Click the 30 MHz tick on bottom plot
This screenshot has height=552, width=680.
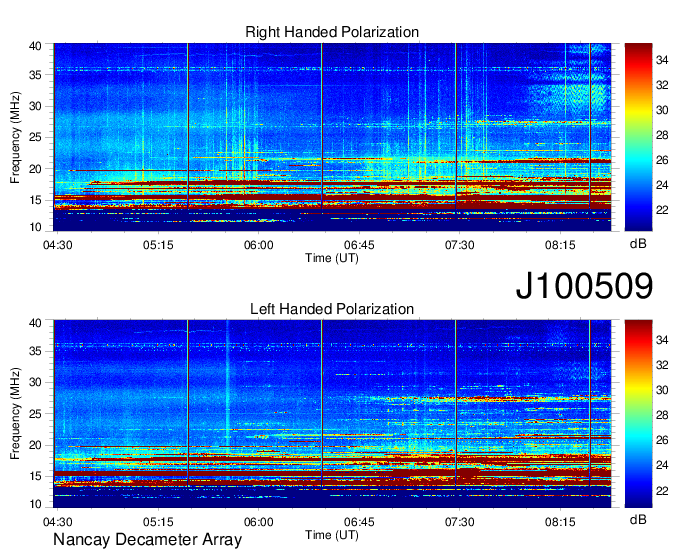click(x=35, y=382)
